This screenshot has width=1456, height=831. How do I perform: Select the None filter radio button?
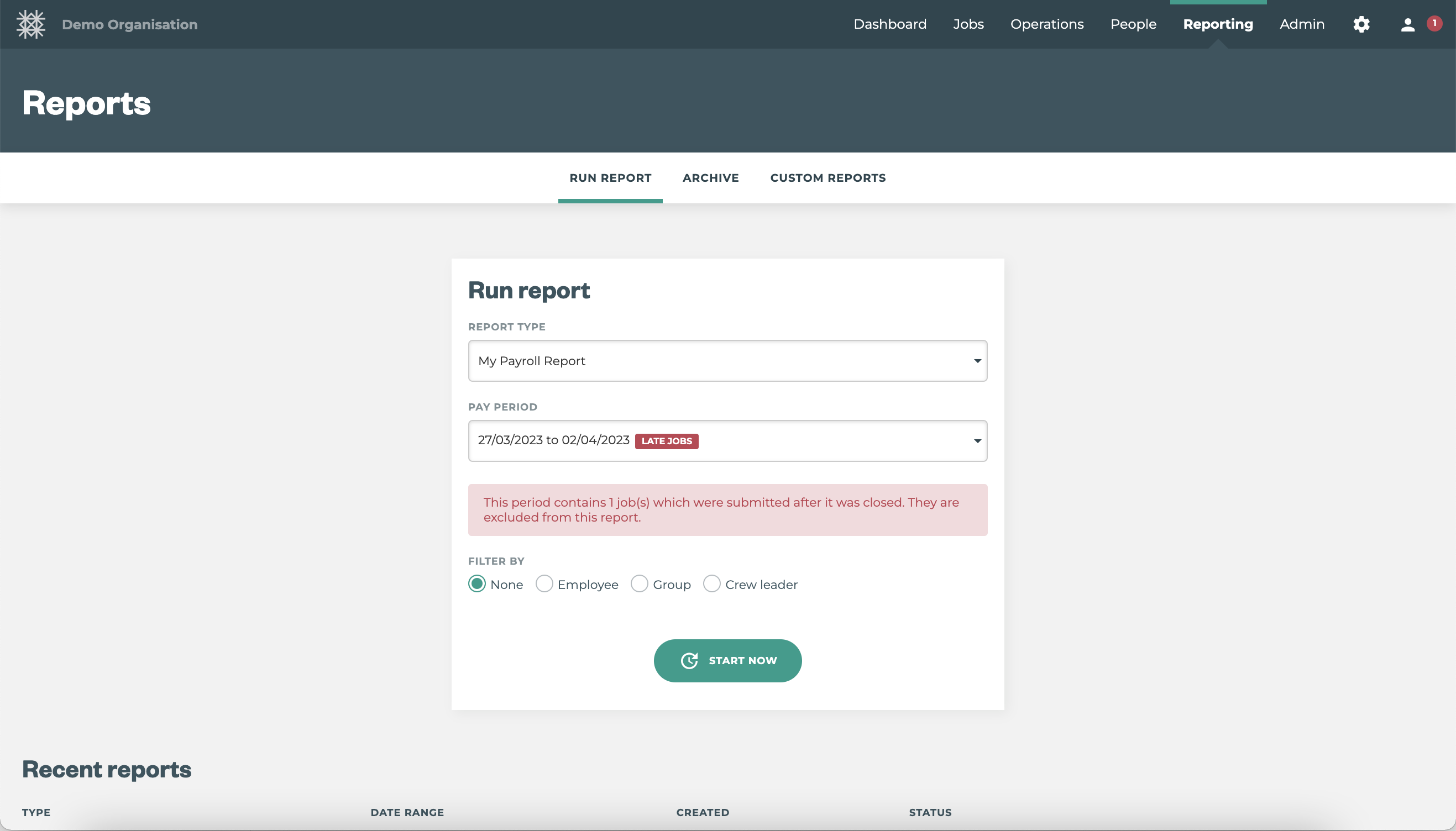(477, 584)
